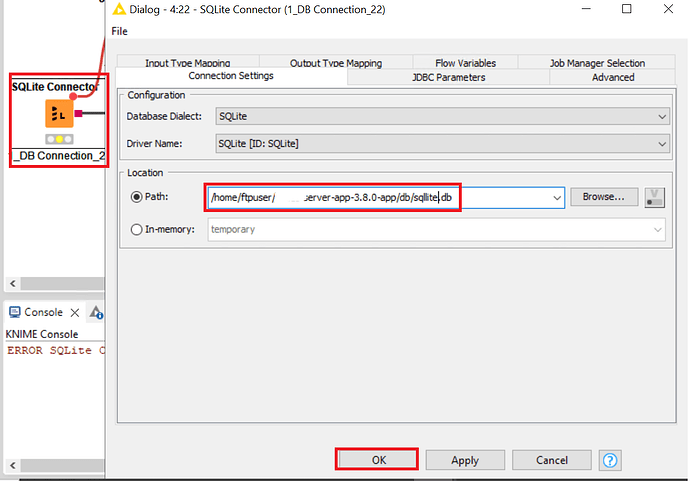Open the warning-icon tab beside Console
Image resolution: width=690 pixels, height=481 pixels.
(x=96, y=312)
